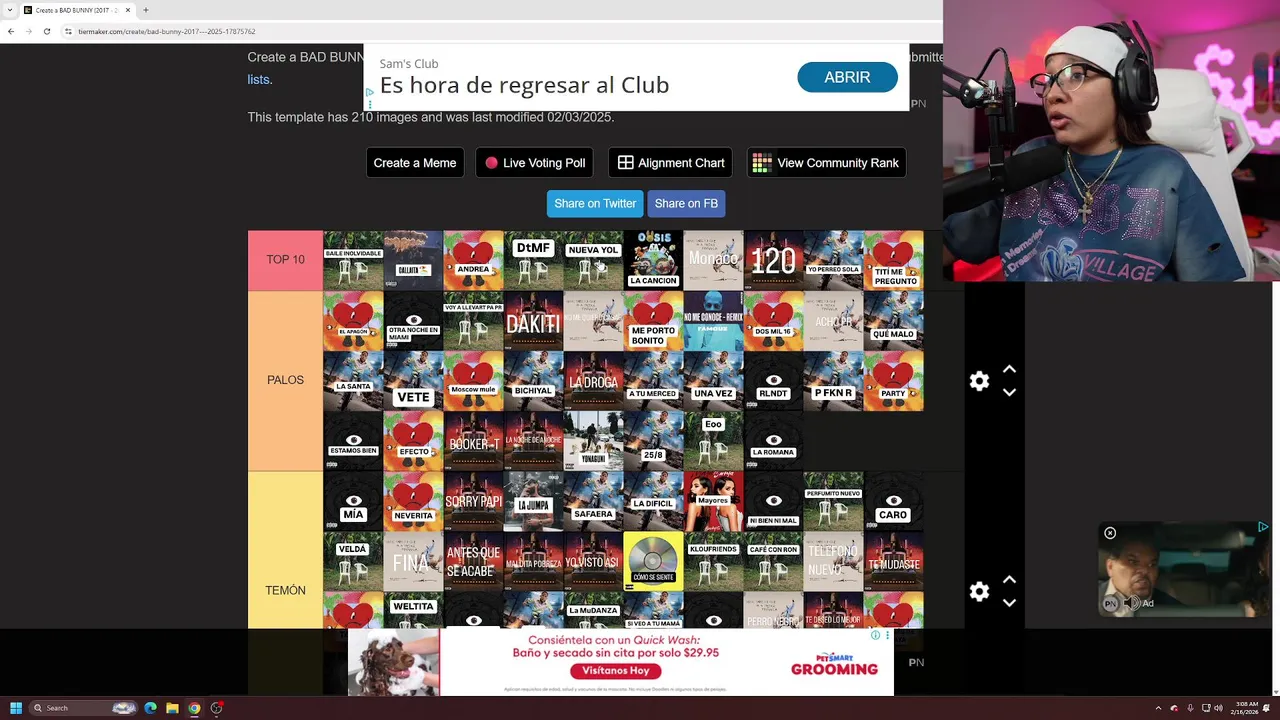This screenshot has height=720, width=1280.
Task: Select the LA ROMANA song tile
Action: point(773,440)
